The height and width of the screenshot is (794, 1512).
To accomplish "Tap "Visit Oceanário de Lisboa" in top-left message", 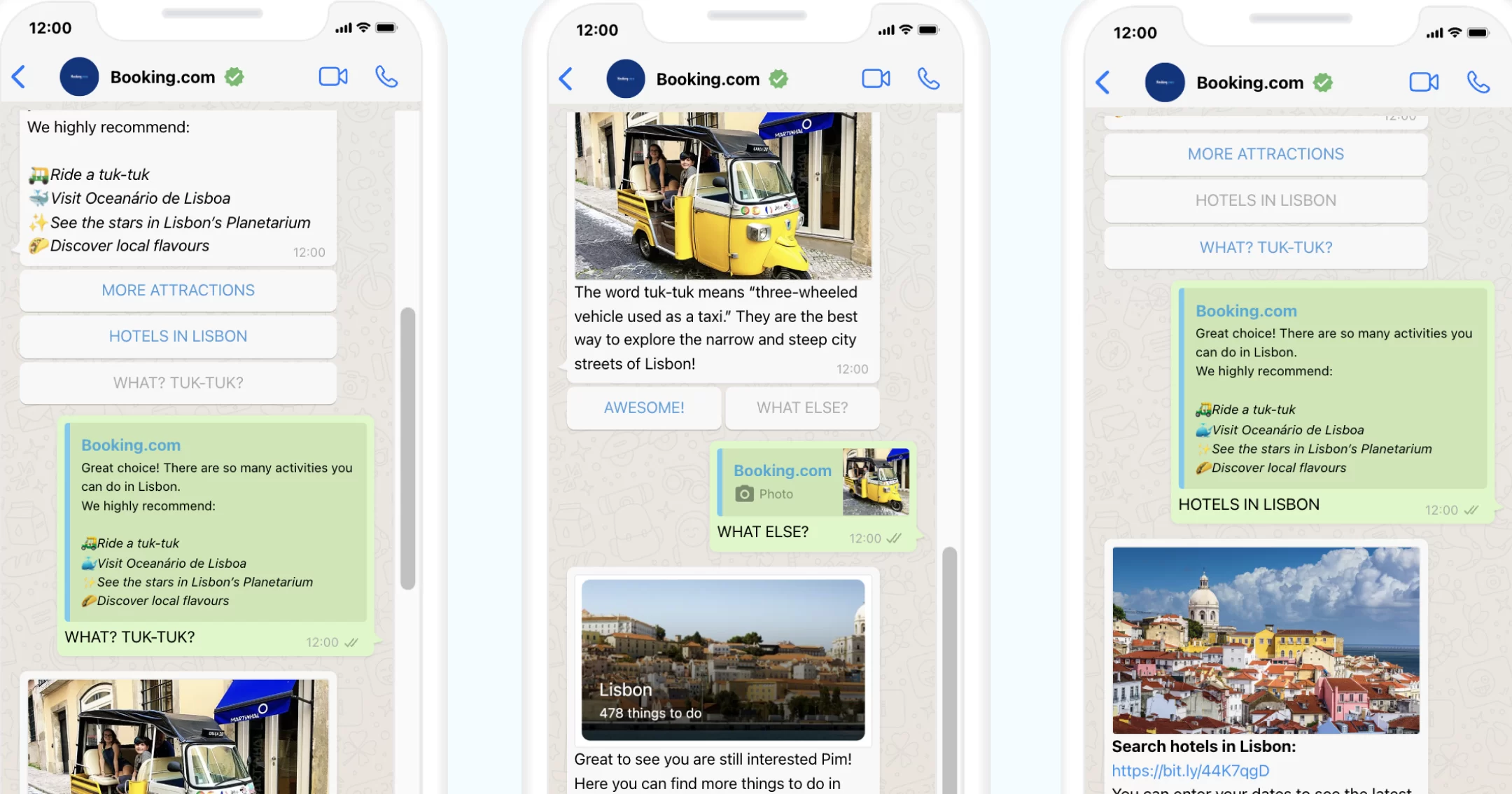I will [x=140, y=198].
